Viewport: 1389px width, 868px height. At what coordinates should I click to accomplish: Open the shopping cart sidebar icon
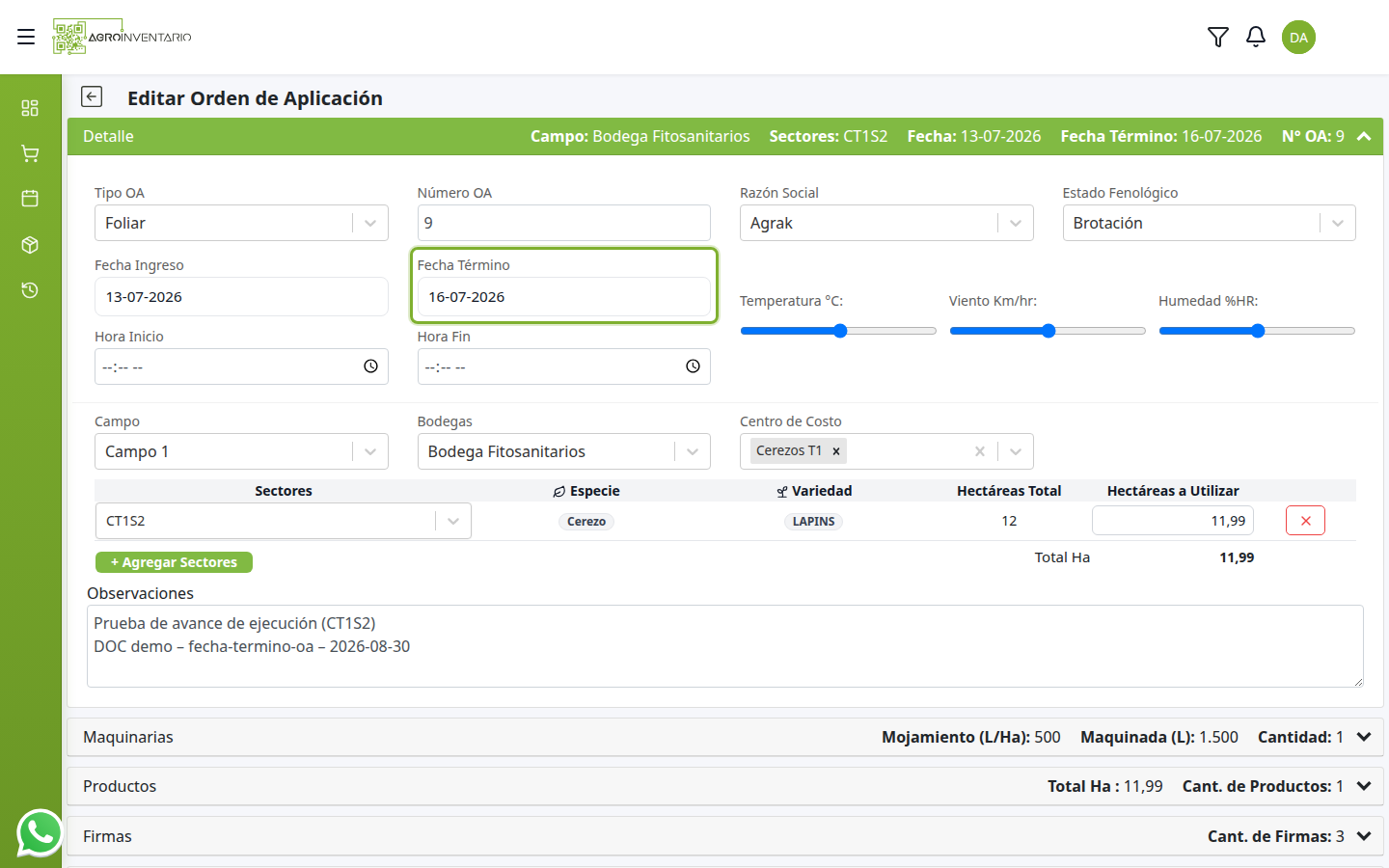click(x=30, y=153)
